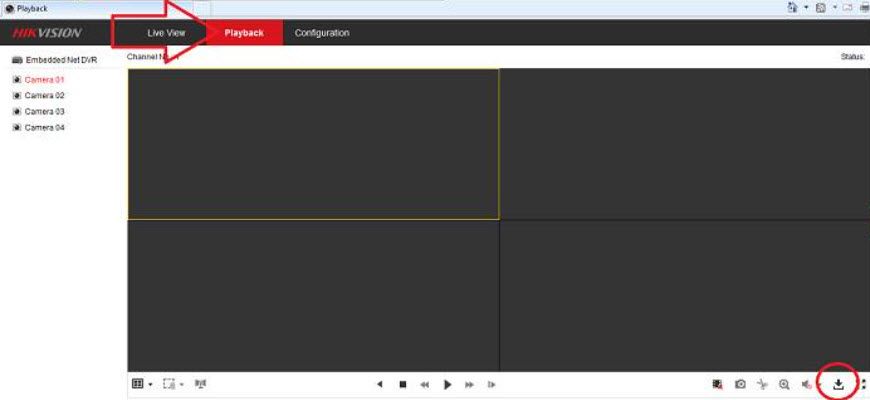Click the Camera 02 camera icon
Image resolution: width=870 pixels, height=400 pixels.
point(17,95)
